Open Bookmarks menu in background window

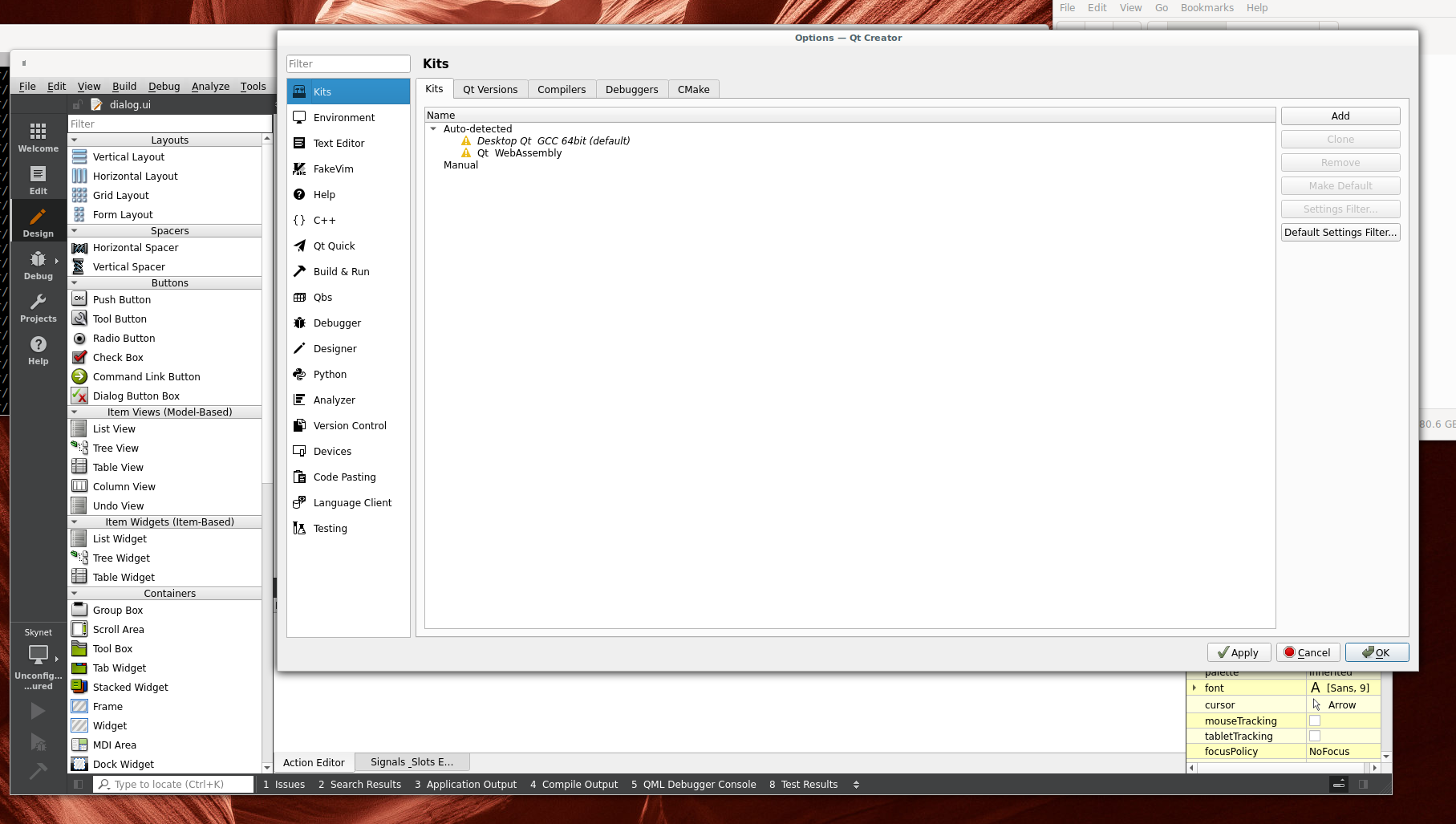(x=1207, y=7)
